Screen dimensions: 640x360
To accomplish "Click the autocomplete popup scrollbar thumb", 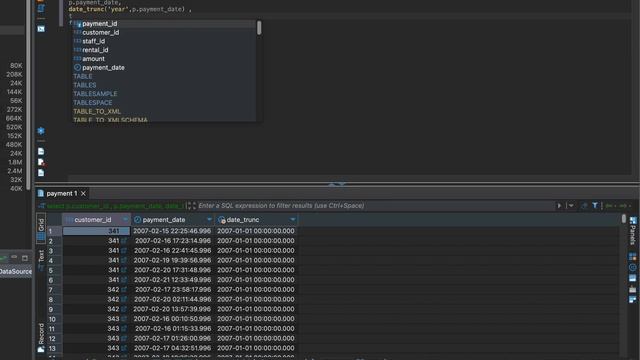I will point(259,28).
